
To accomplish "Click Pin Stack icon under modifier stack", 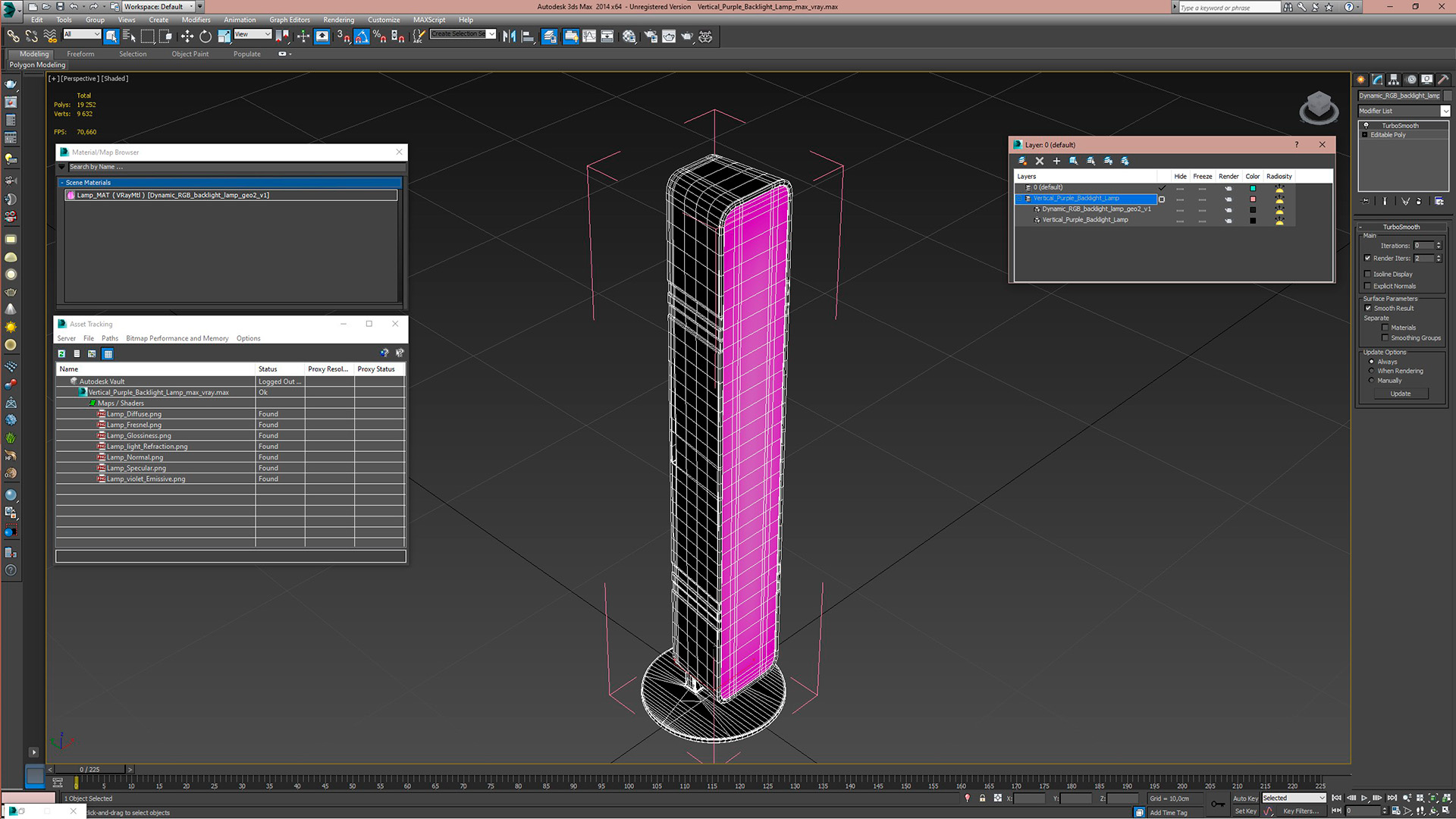I will click(x=1366, y=201).
